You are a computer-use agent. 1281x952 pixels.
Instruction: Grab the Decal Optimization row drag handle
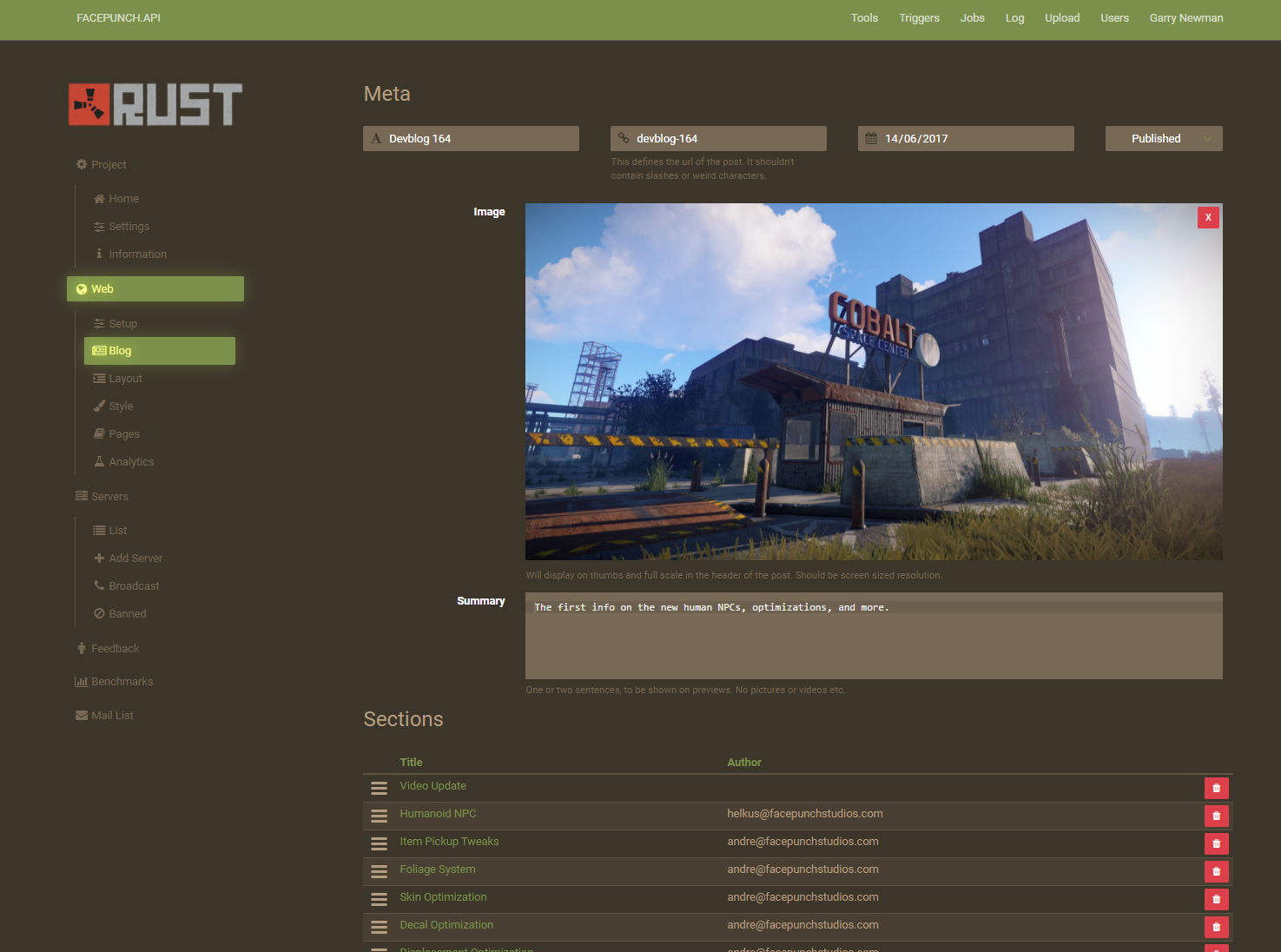[x=379, y=927]
